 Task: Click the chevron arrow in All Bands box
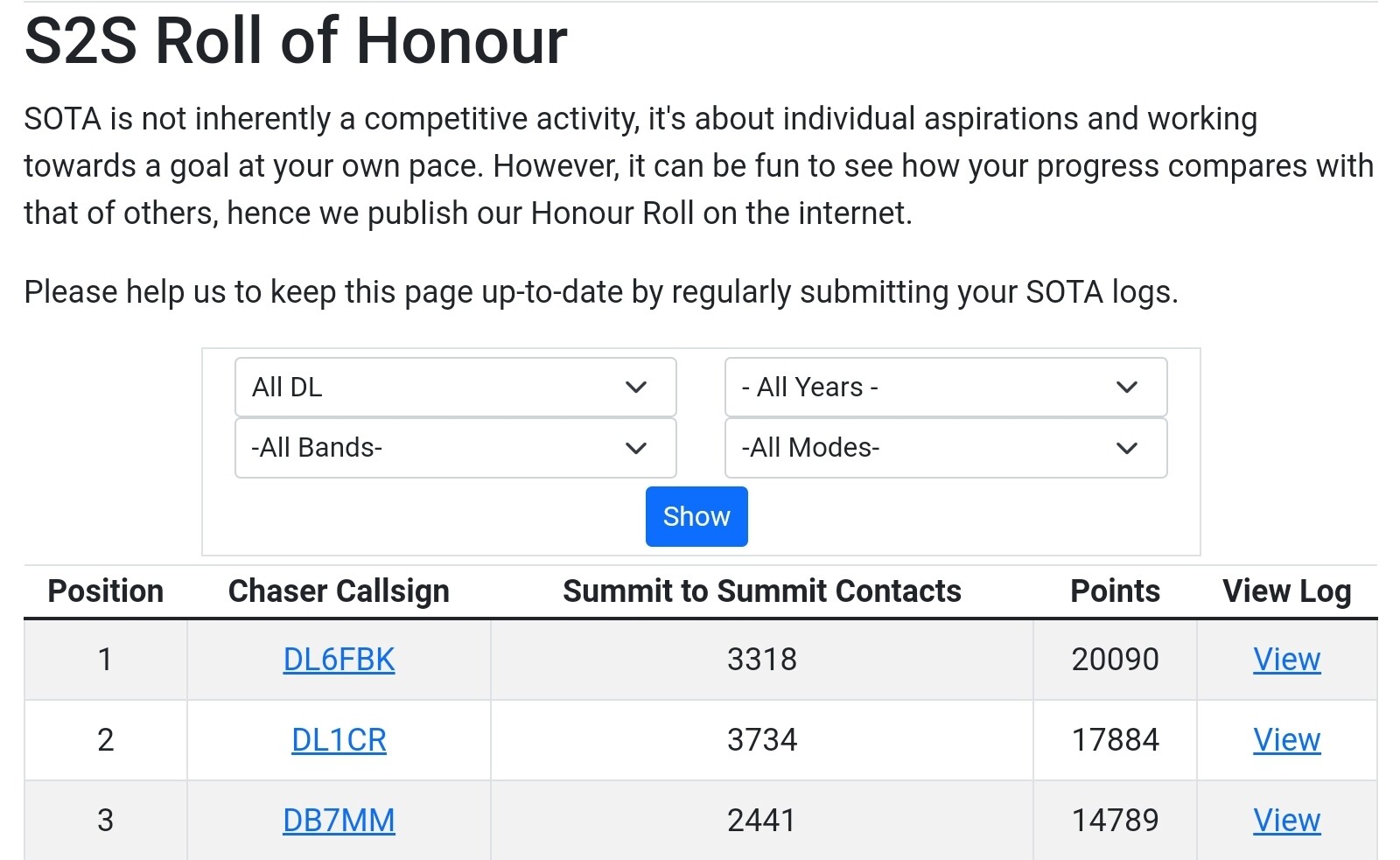pyautogui.click(x=636, y=448)
